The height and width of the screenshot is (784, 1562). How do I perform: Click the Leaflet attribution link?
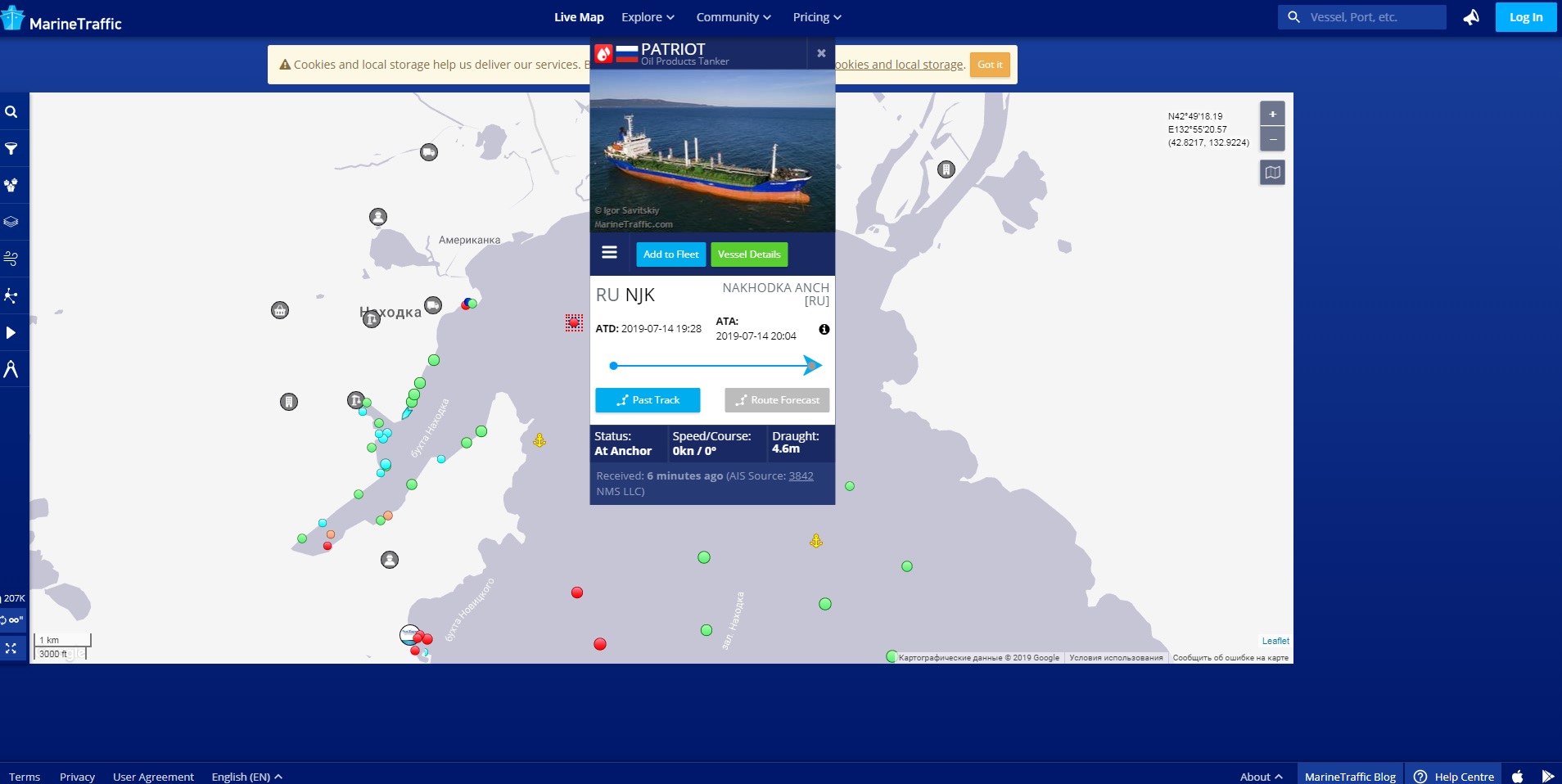[1275, 641]
